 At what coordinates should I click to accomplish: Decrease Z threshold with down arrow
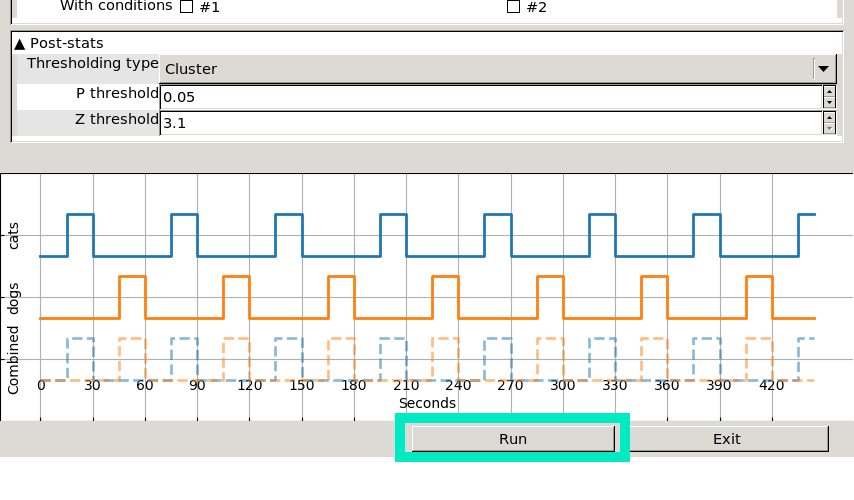pyautogui.click(x=829, y=128)
